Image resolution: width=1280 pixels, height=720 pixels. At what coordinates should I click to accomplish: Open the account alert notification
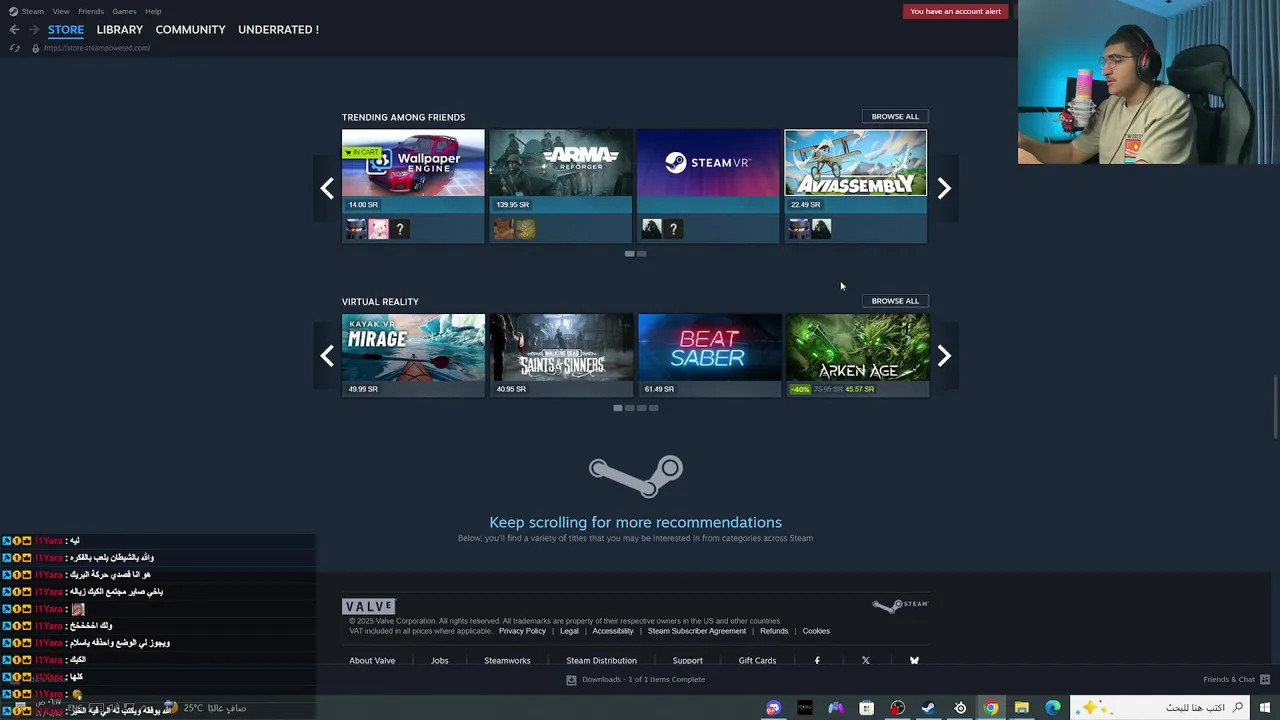click(x=955, y=11)
